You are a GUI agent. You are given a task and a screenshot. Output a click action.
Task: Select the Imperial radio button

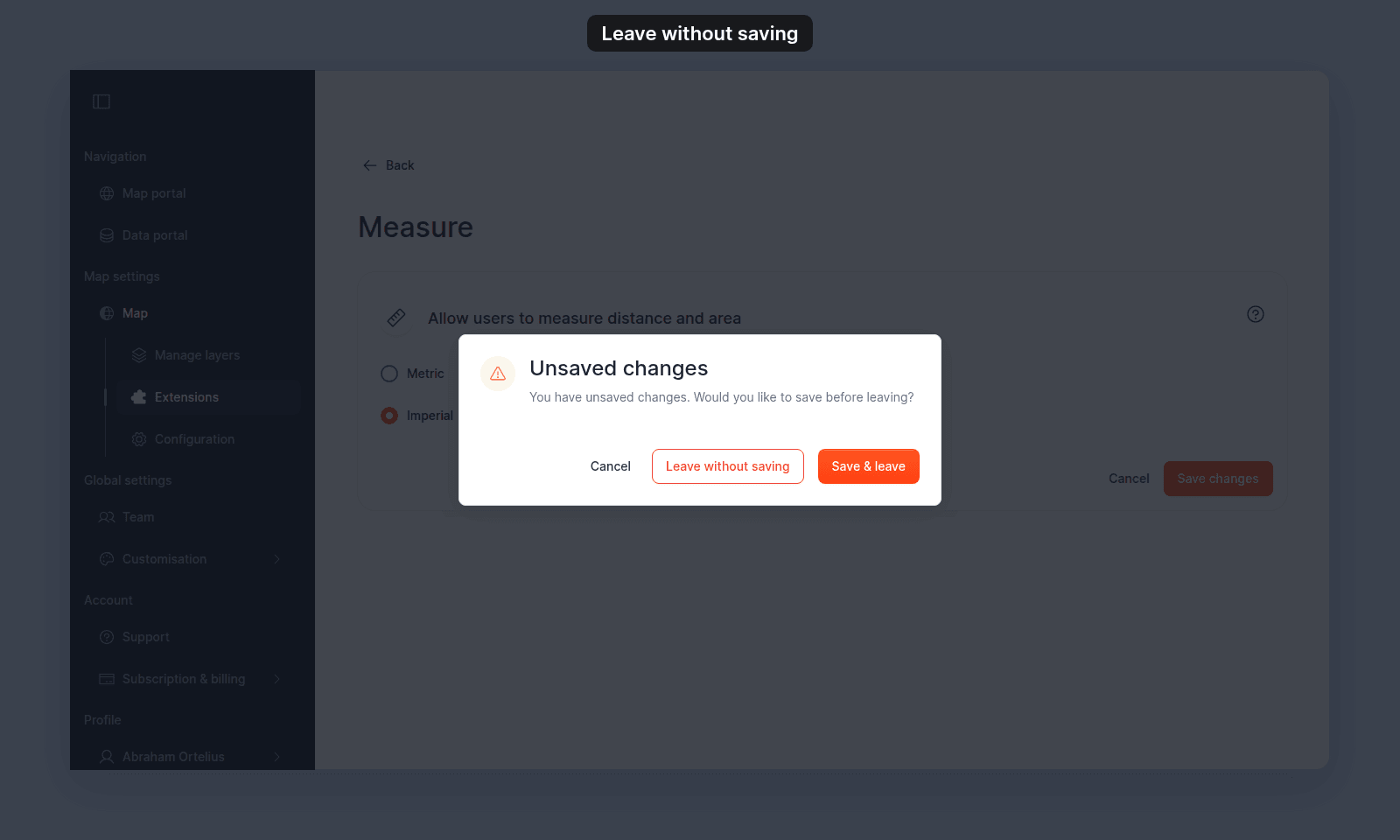(389, 416)
